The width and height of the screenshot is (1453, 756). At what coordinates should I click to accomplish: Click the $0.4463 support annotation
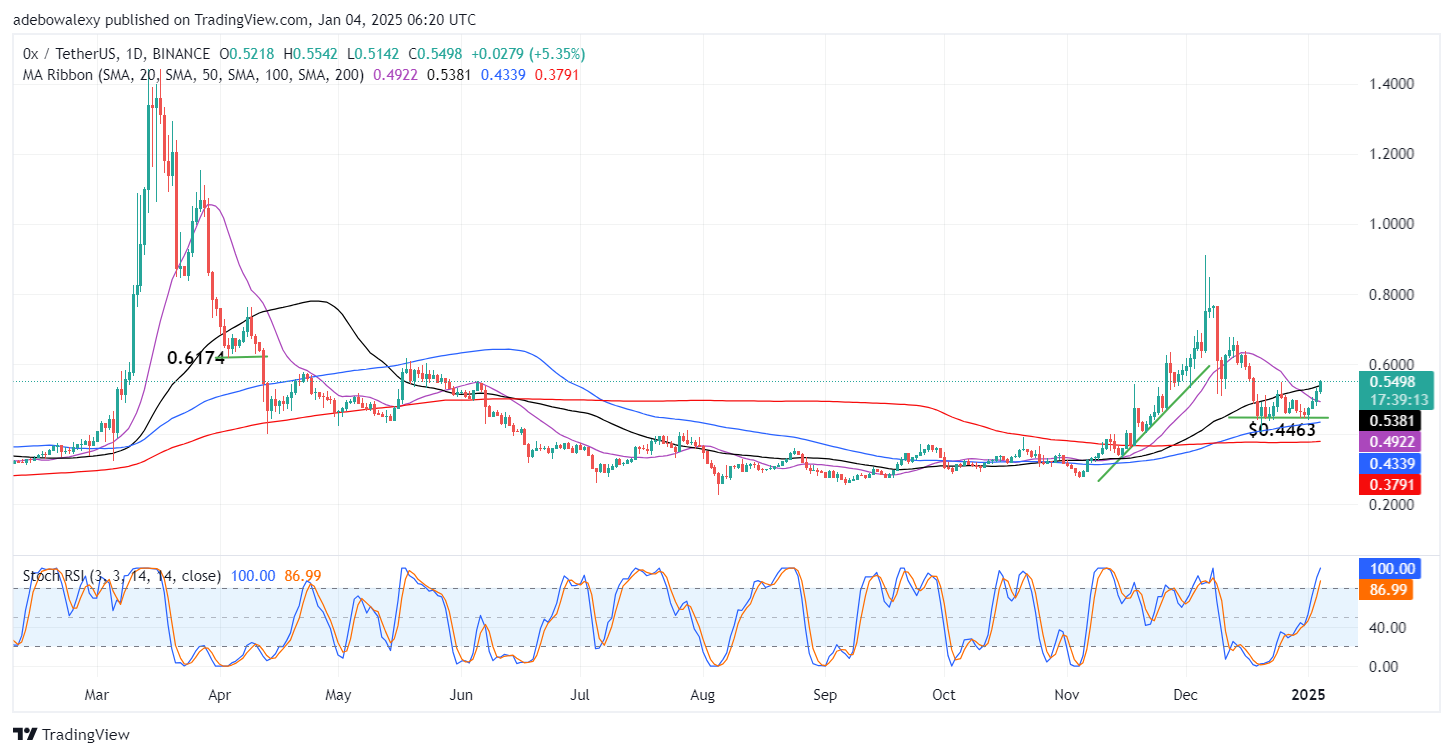(1282, 430)
